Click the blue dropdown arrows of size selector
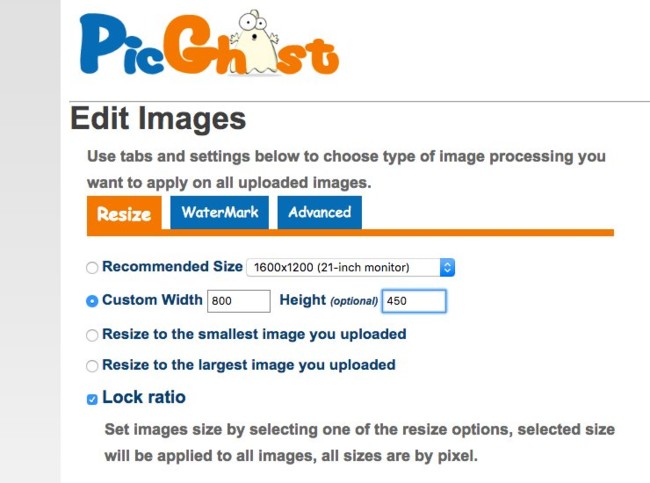Viewport: 650px width, 483px height. coord(447,267)
